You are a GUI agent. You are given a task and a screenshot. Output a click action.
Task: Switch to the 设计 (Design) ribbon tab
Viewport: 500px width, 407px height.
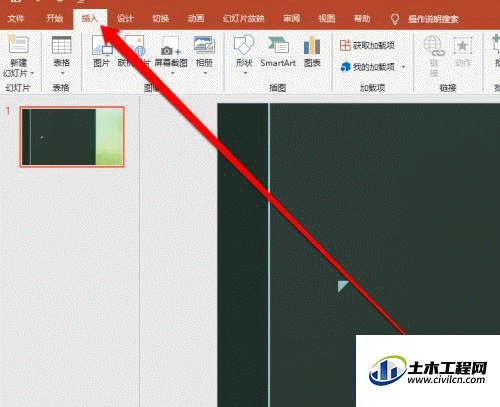coord(125,18)
